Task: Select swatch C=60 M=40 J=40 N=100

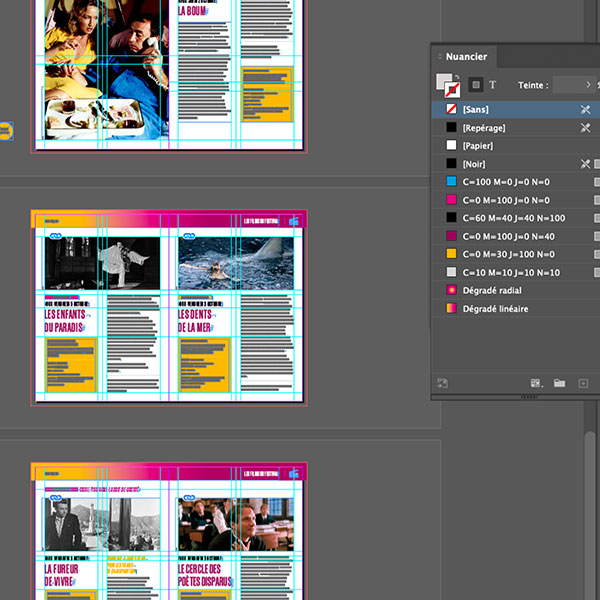Action: (515, 218)
